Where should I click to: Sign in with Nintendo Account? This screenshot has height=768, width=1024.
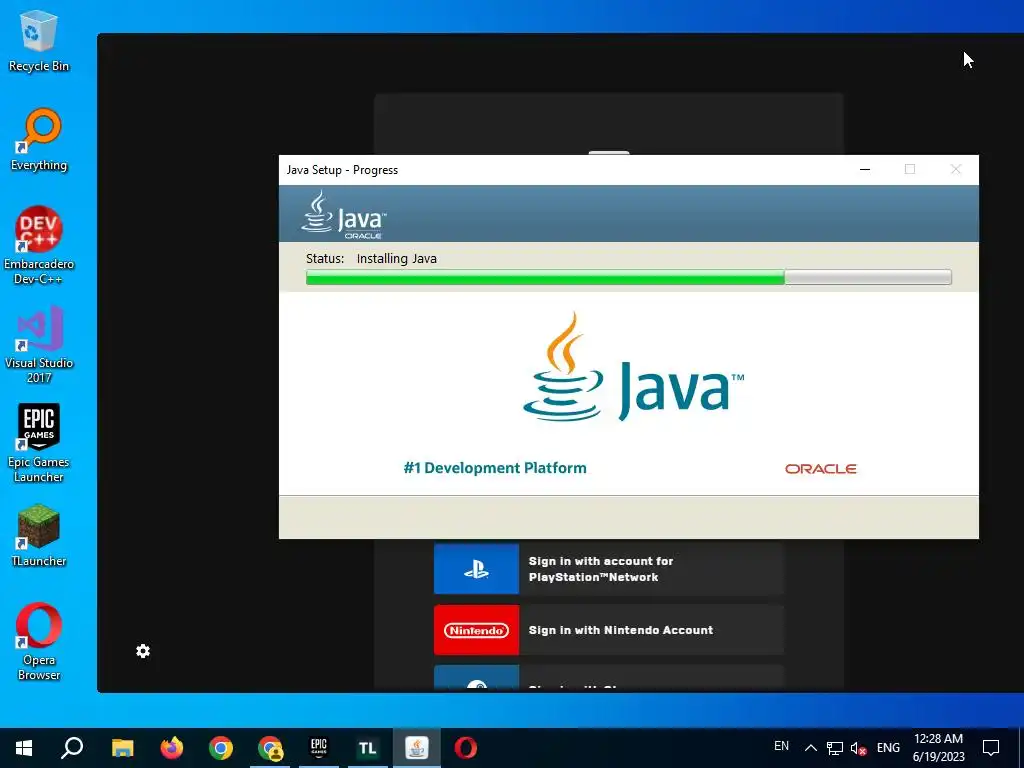click(609, 630)
